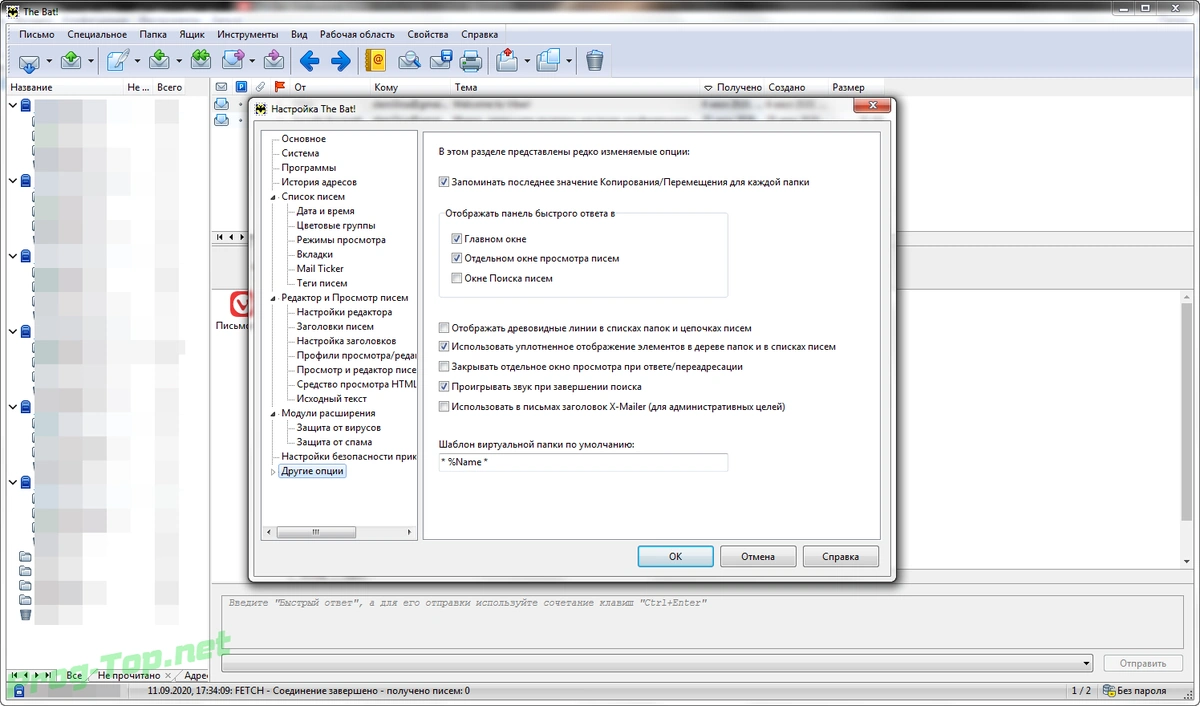Screen dimensions: 1200x706
Task: Click the envelope status column header icon
Action: (221, 88)
